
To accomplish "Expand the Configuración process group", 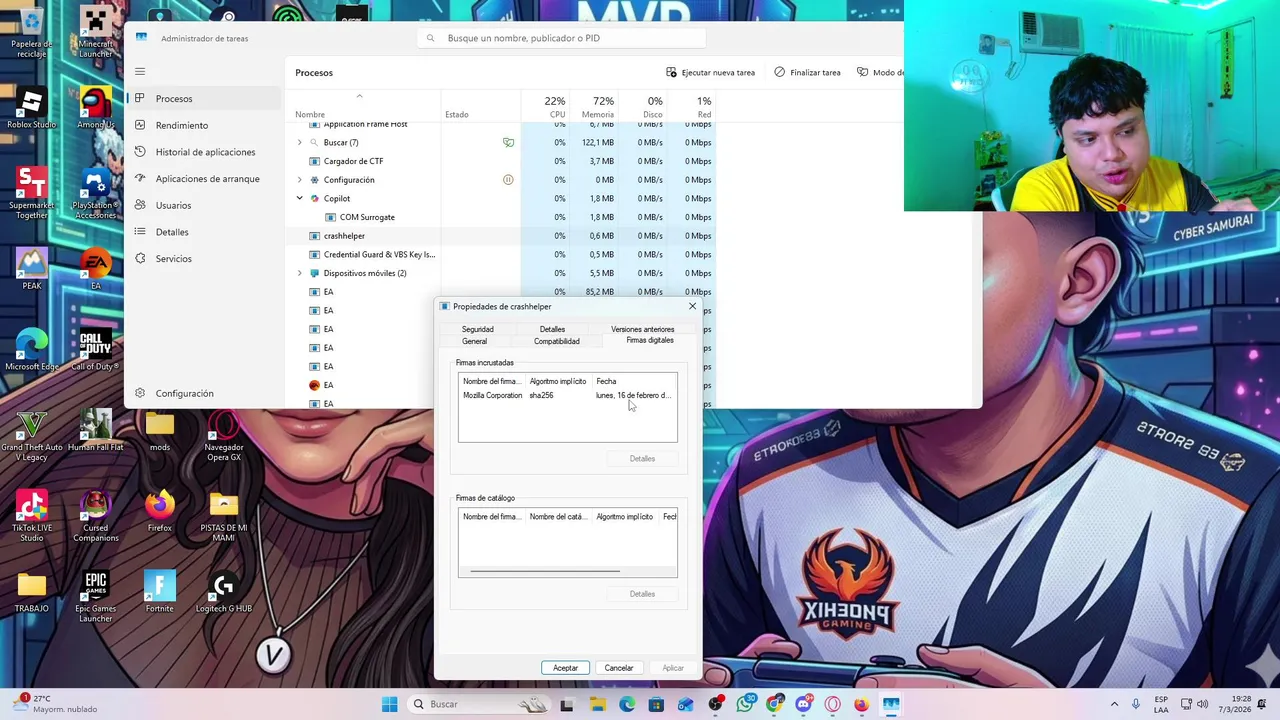I will tap(299, 180).
